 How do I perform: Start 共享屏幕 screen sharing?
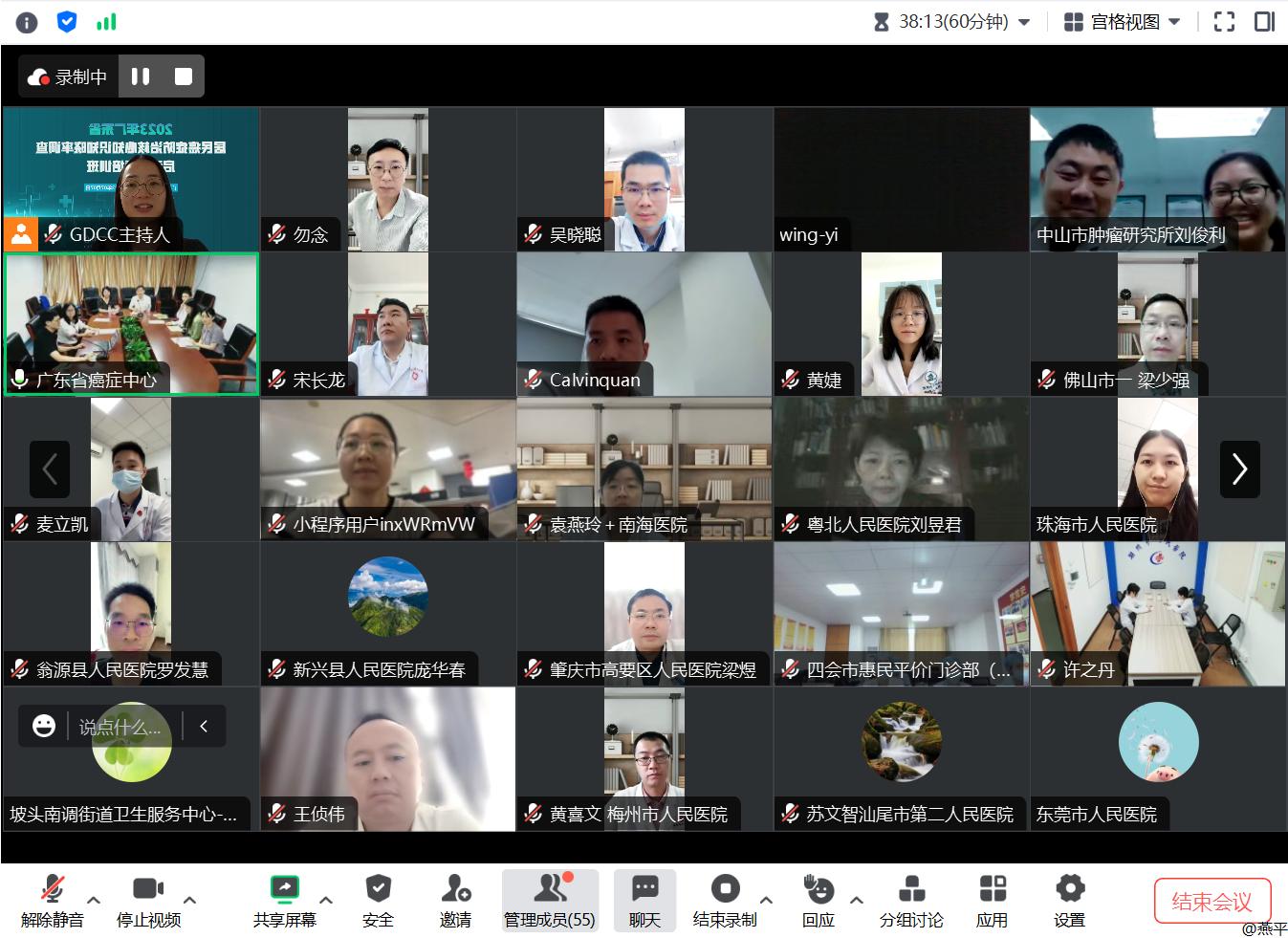tap(284, 901)
